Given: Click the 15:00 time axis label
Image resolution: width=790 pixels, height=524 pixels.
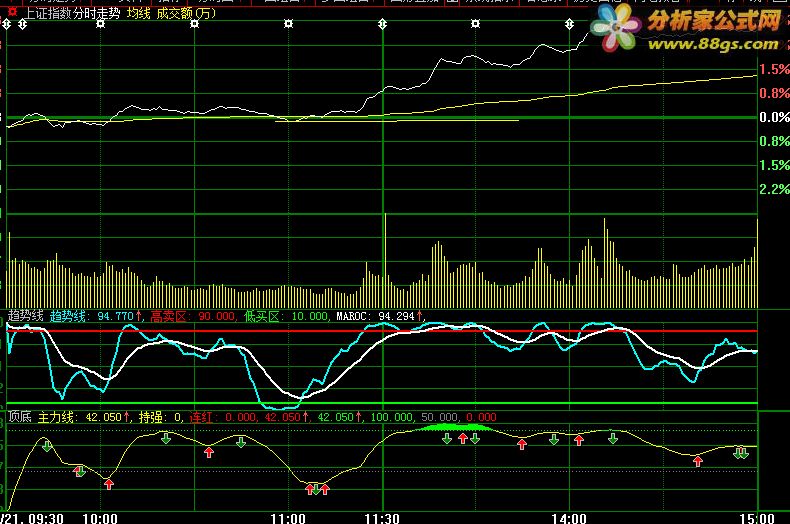Looking at the screenshot, I should pyautogui.click(x=757, y=518).
